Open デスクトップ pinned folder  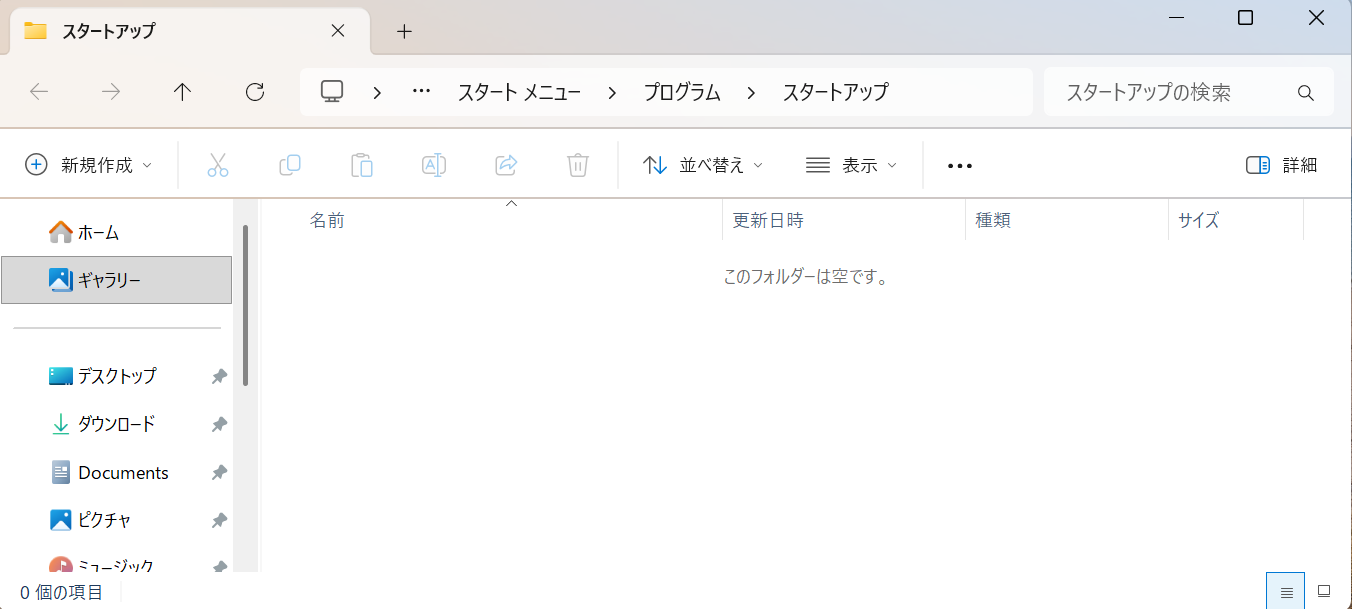[117, 376]
